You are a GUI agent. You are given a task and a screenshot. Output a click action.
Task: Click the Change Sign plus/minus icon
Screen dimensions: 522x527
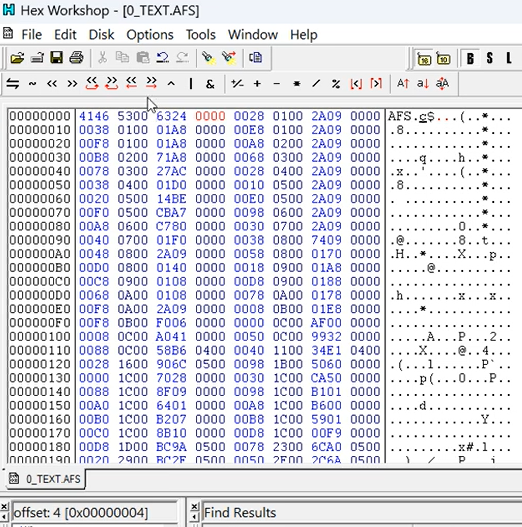237,84
